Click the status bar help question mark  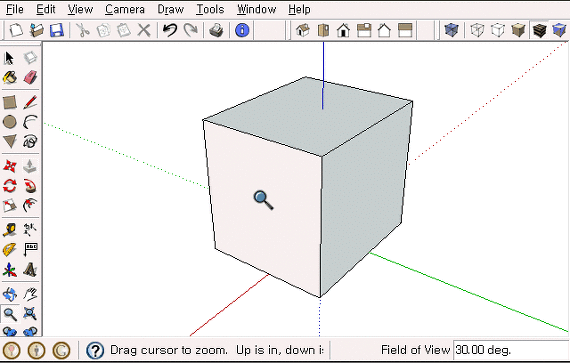point(95,351)
